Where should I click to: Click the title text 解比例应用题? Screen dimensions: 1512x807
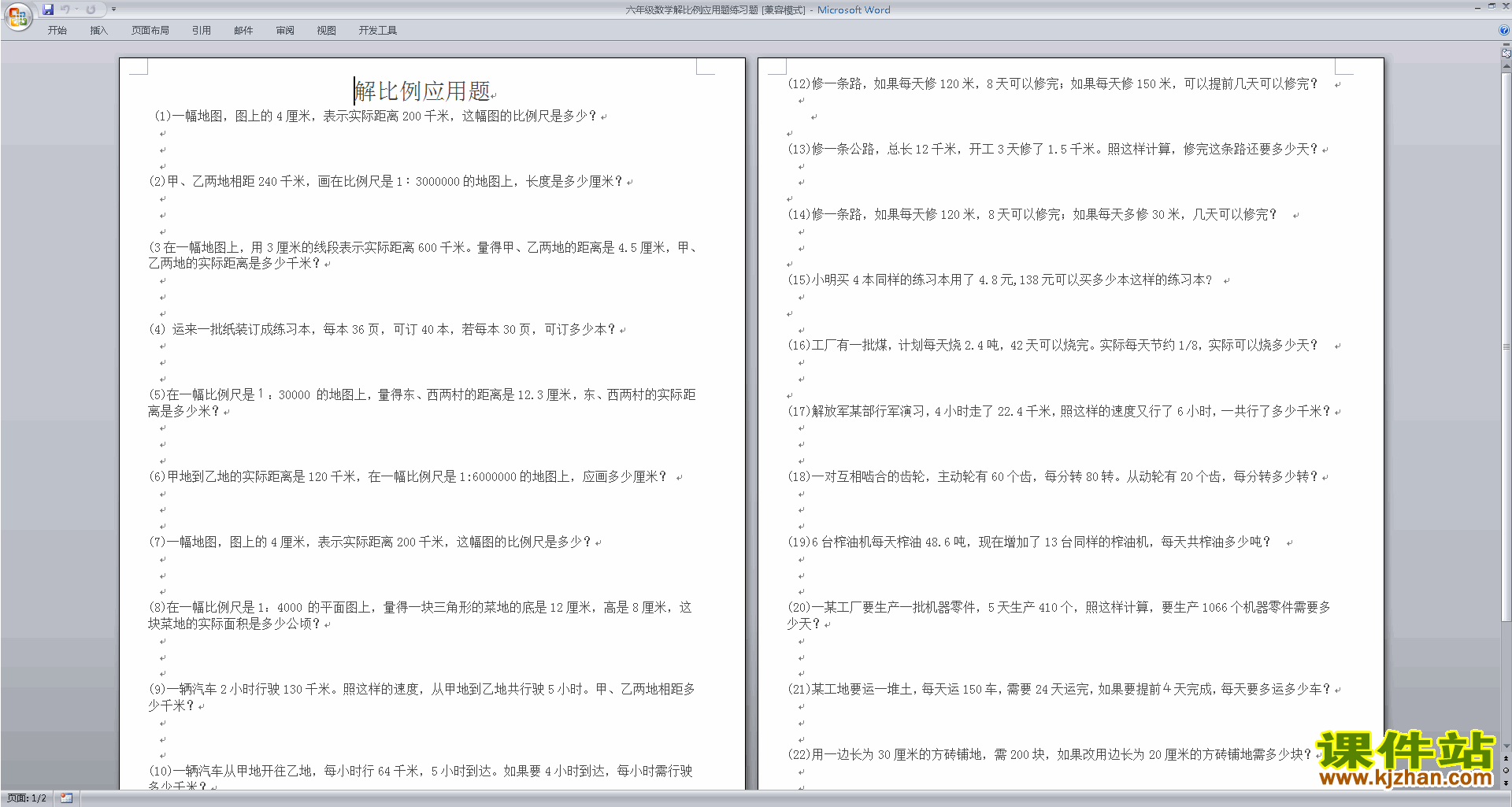[423, 91]
